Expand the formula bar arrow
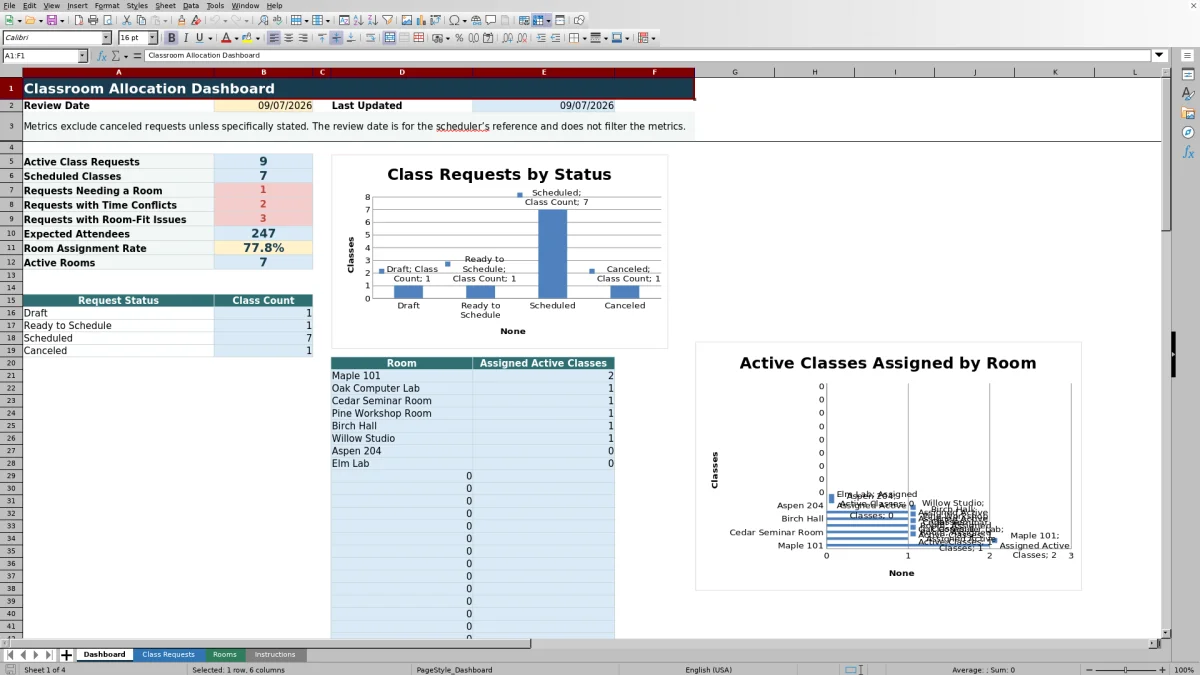 click(x=1159, y=56)
